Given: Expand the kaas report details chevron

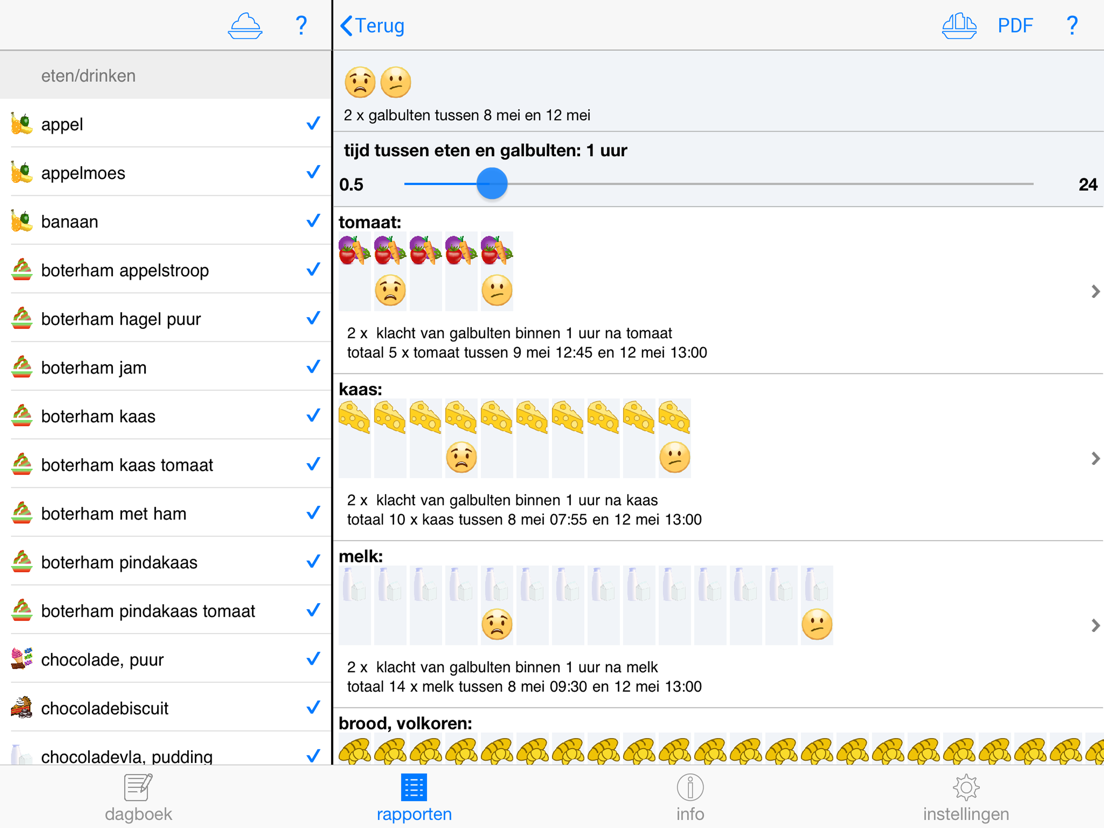Looking at the screenshot, I should click(1095, 458).
